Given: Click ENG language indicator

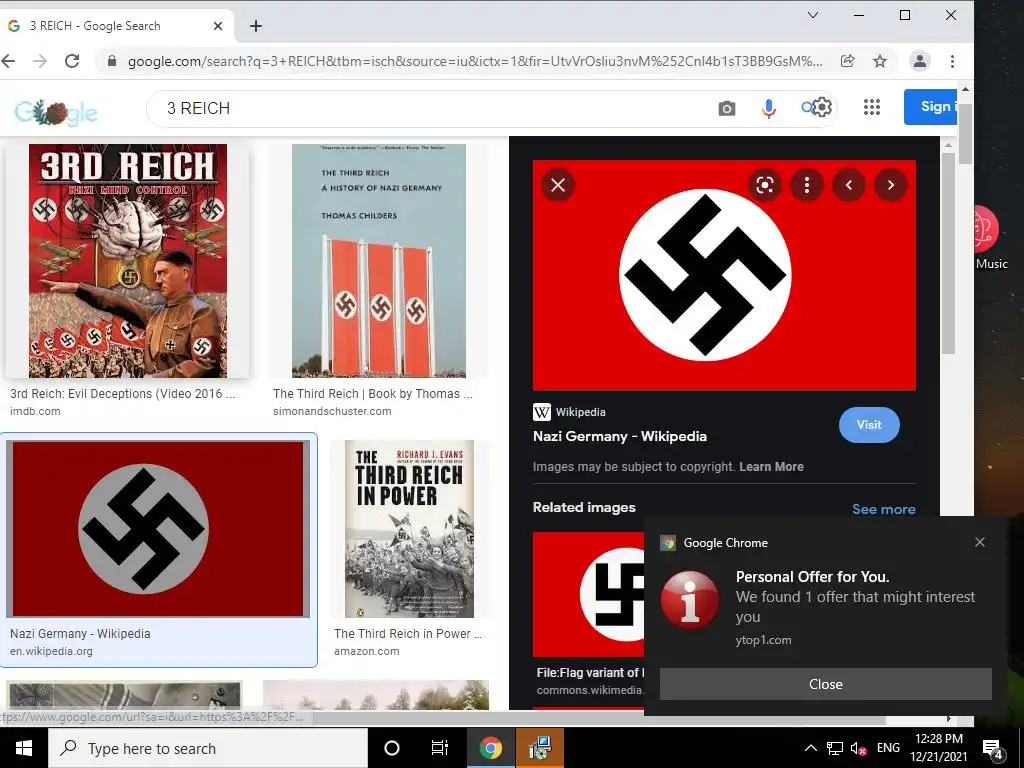Looking at the screenshot, I should [x=888, y=748].
